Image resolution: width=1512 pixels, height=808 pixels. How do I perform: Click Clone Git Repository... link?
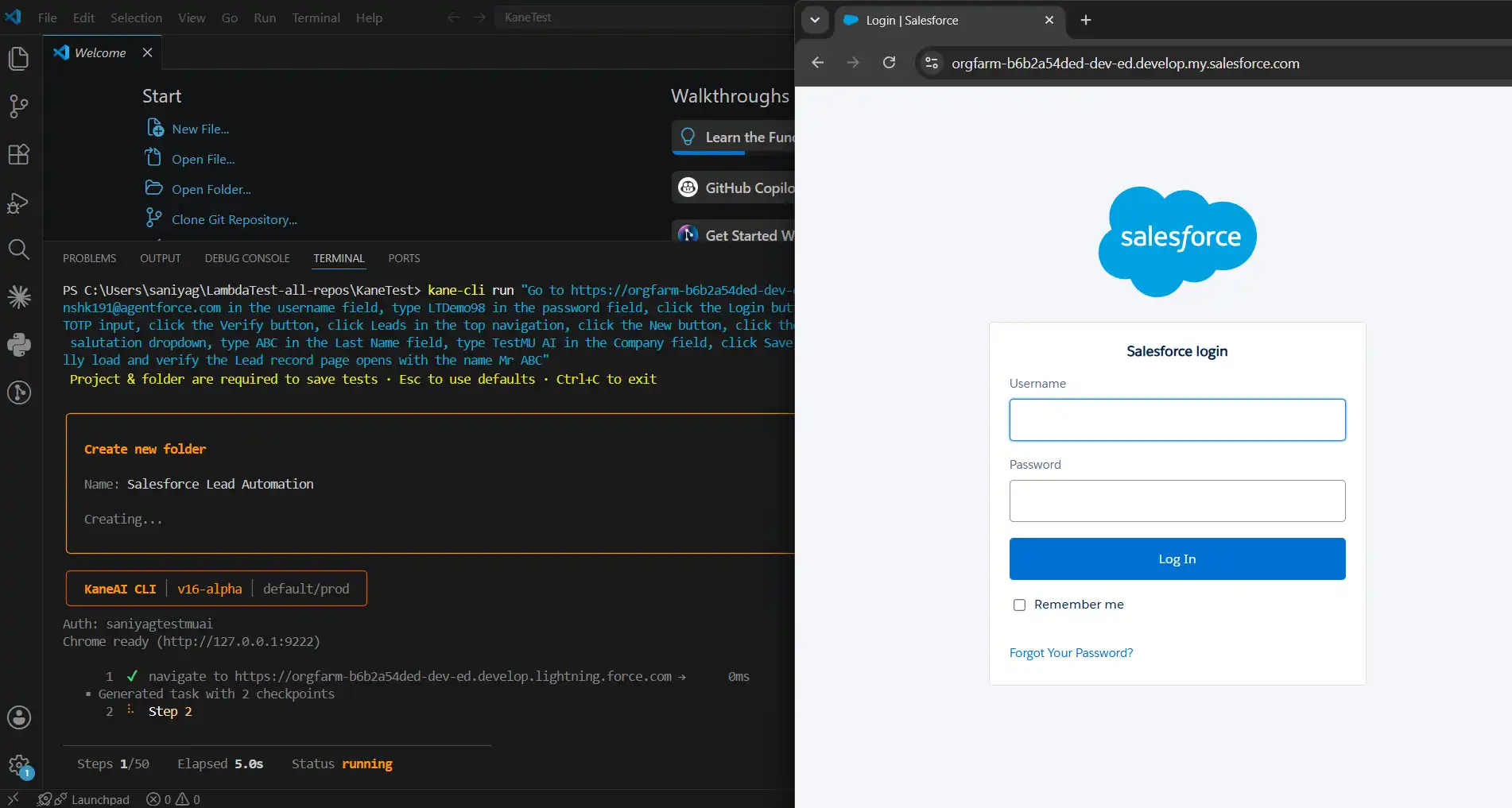tap(234, 219)
